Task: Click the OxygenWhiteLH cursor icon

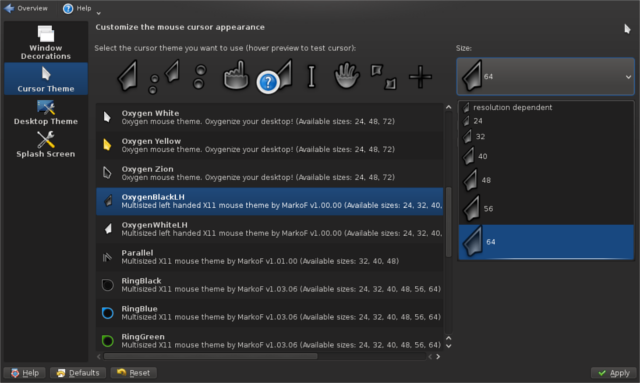Action: (x=108, y=229)
